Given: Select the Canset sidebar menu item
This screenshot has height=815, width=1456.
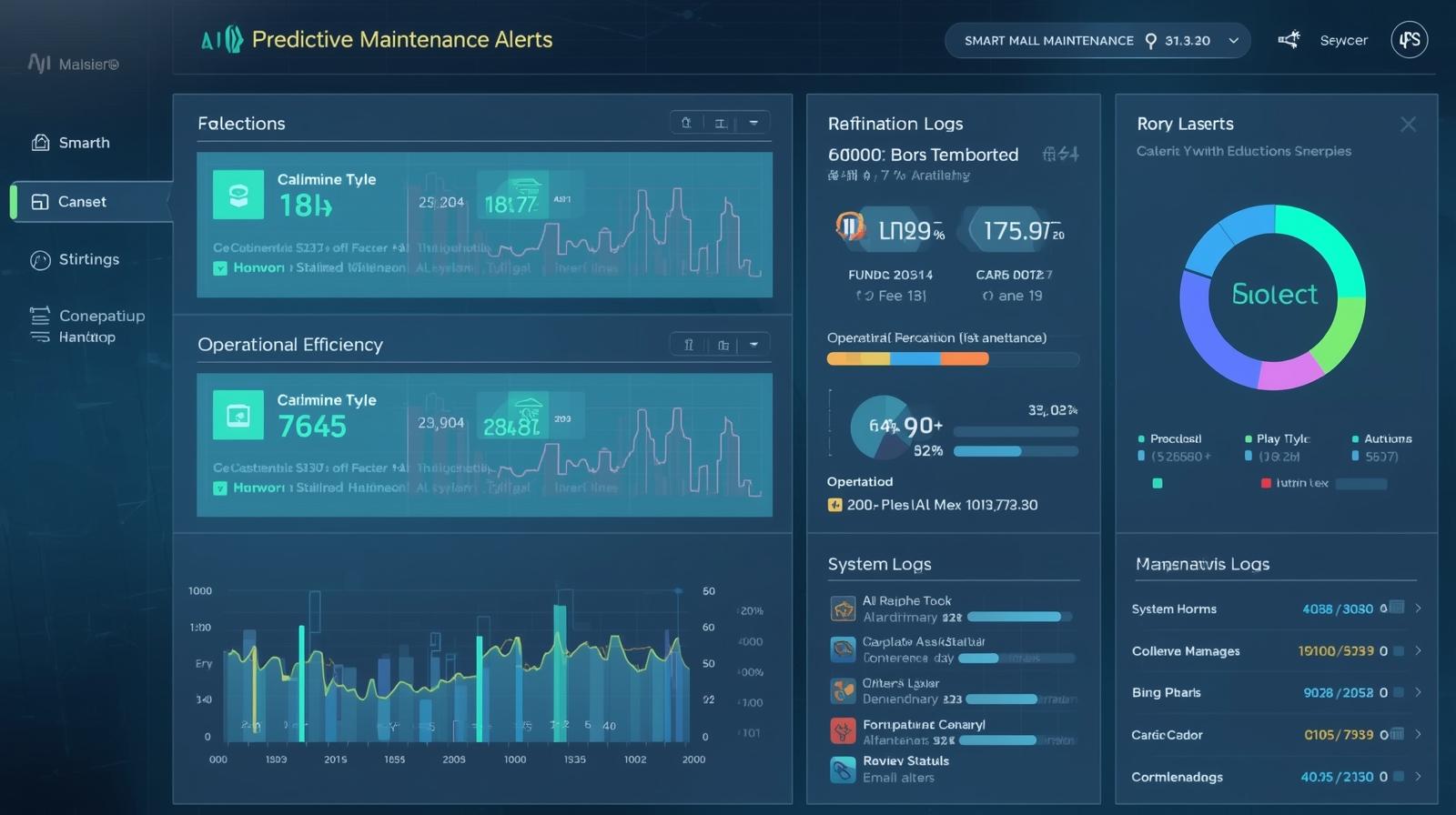Looking at the screenshot, I should [x=82, y=202].
